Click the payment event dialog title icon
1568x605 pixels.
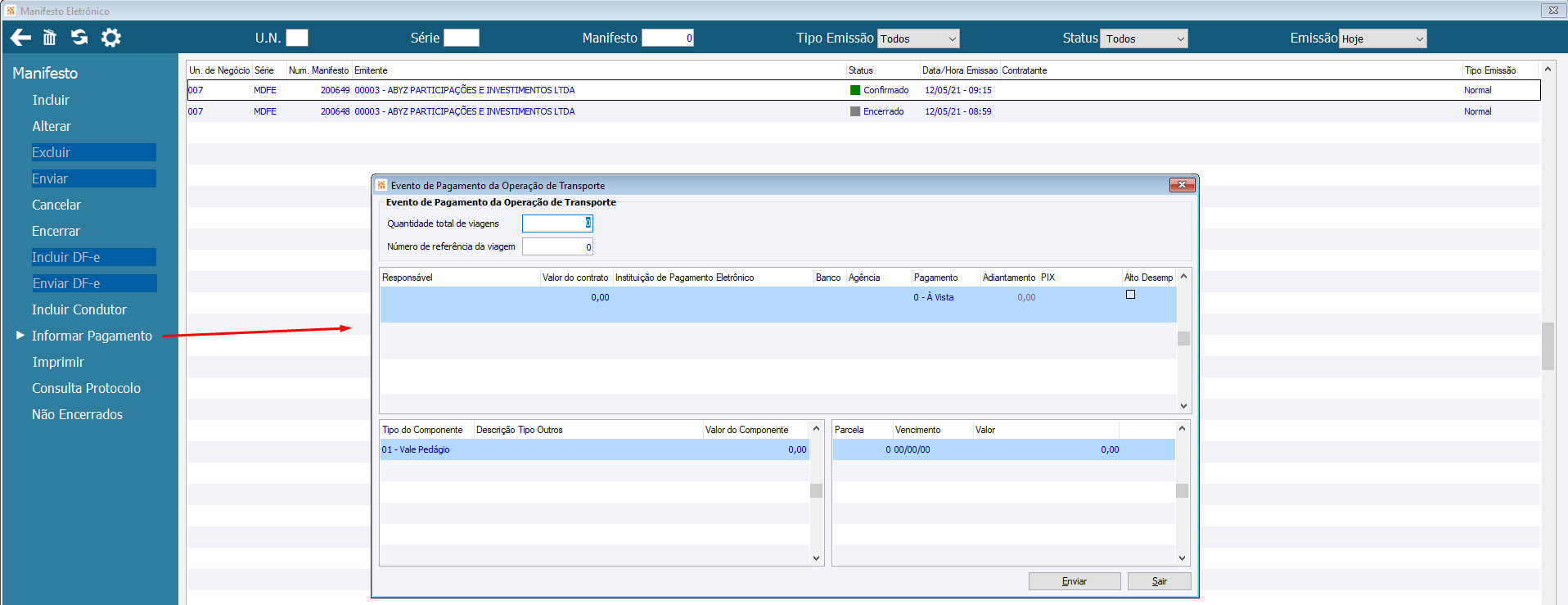pos(381,185)
